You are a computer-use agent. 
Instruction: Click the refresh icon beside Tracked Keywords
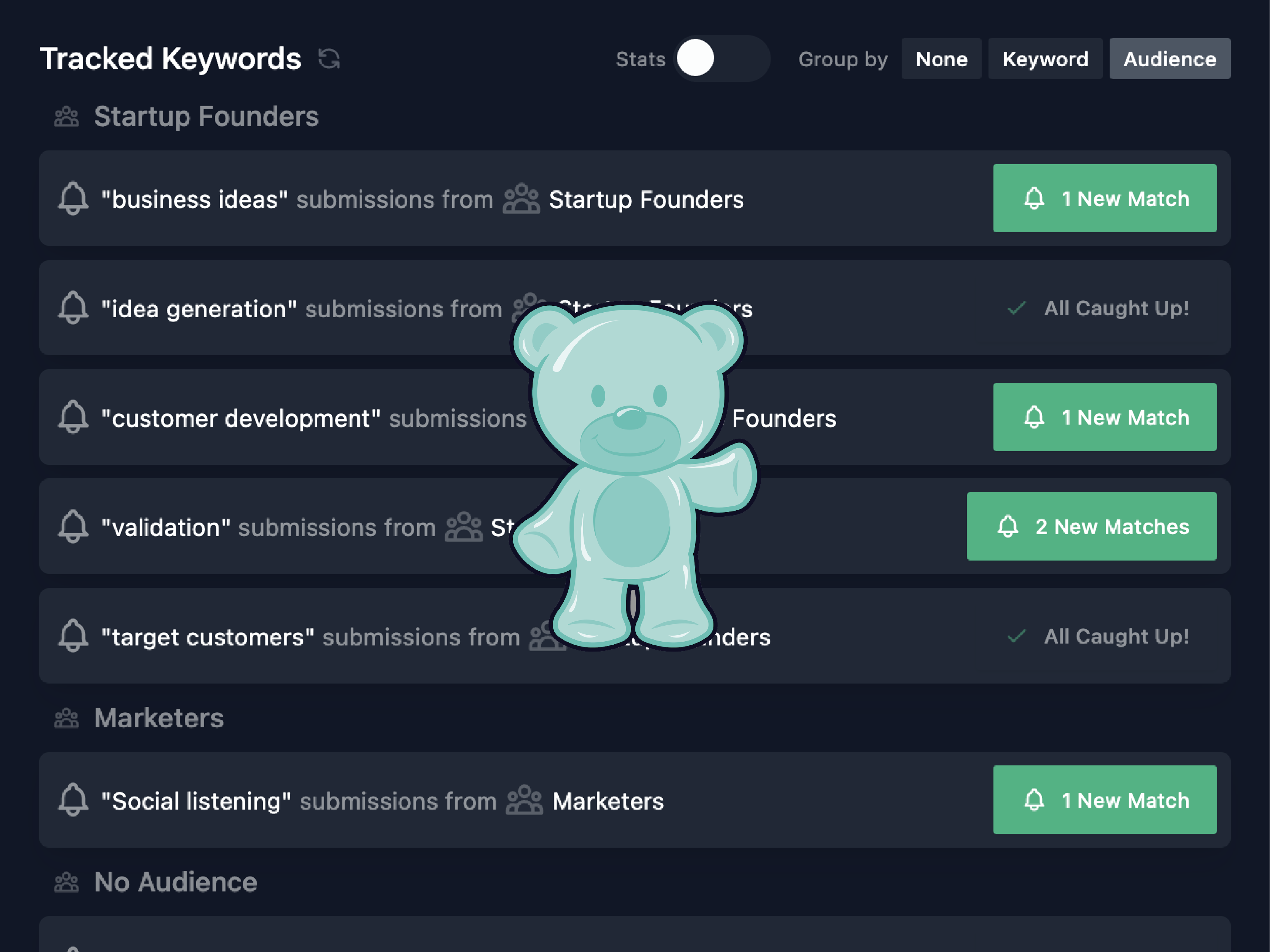coord(329,59)
